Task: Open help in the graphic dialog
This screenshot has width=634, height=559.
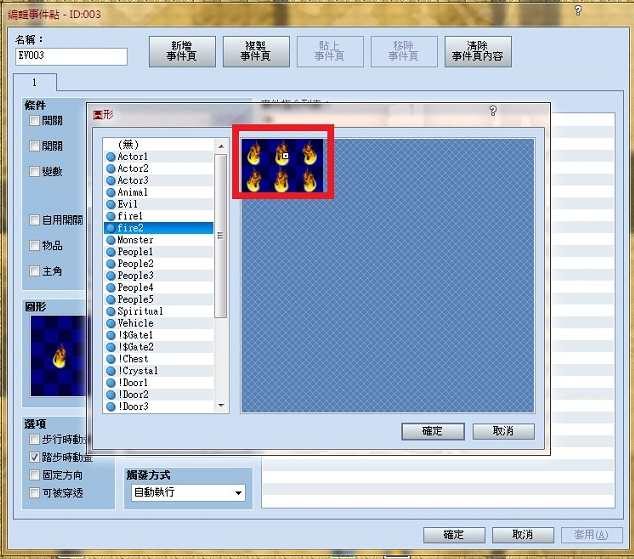Action: pyautogui.click(x=493, y=111)
